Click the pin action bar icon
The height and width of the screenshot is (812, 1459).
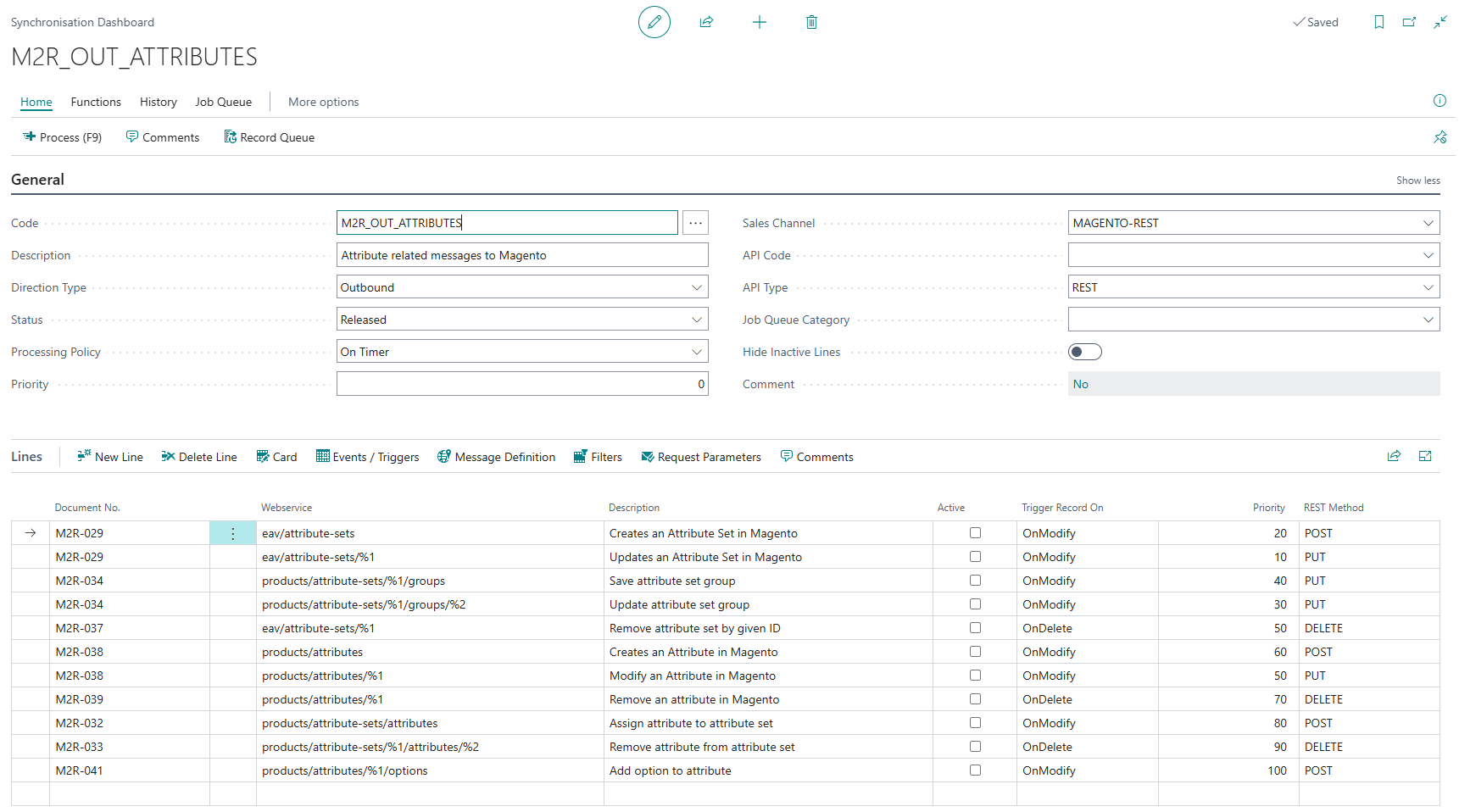1440,137
